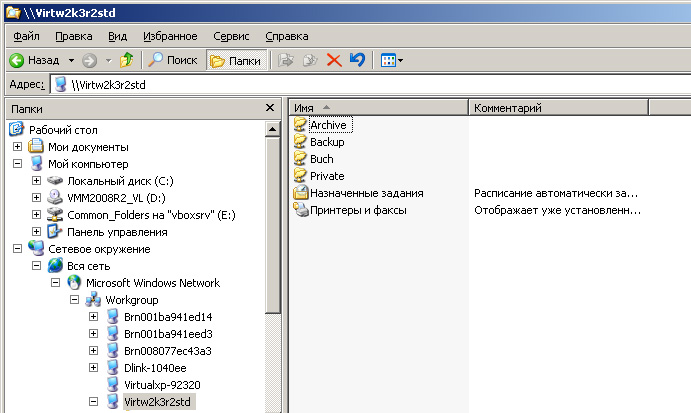Close the Папки pane with X

(270, 108)
